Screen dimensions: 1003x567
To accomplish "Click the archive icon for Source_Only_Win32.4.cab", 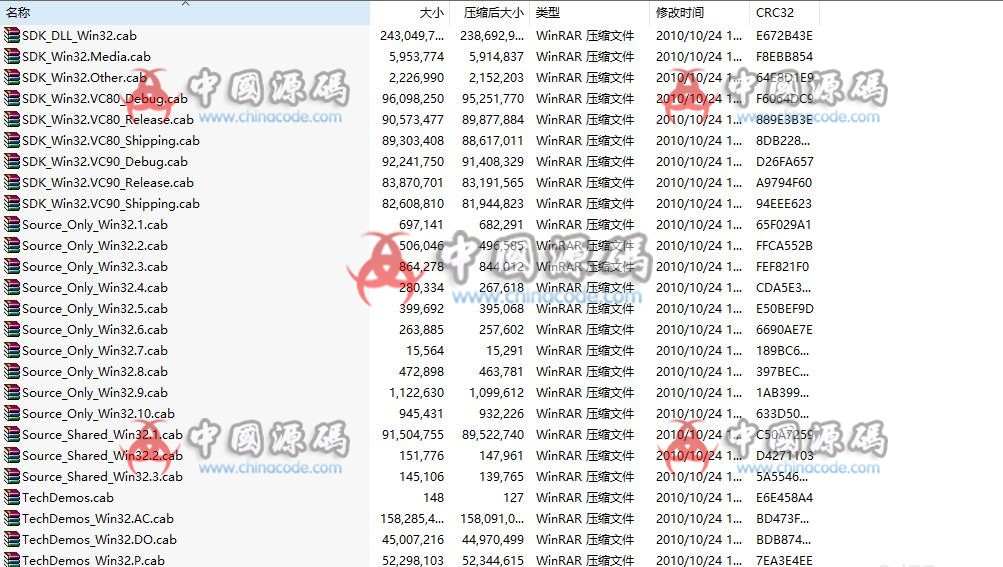I will 12,287.
